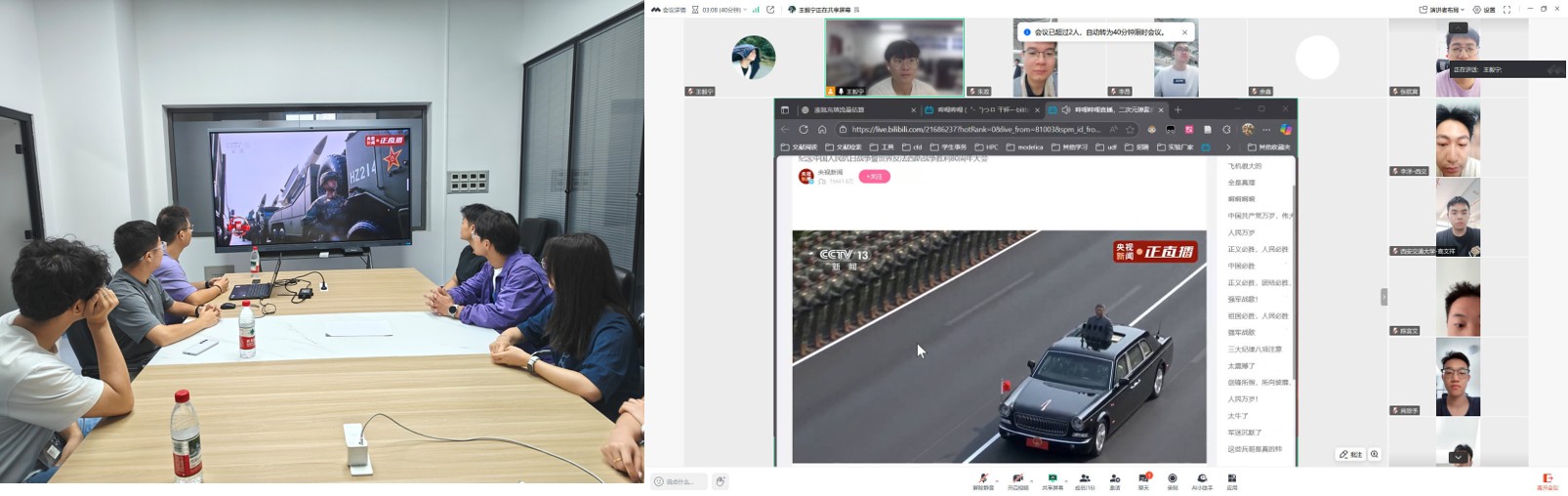Click the red leave meeting button
Image resolution: width=1568 pixels, height=496 pixels.
coord(1547,479)
